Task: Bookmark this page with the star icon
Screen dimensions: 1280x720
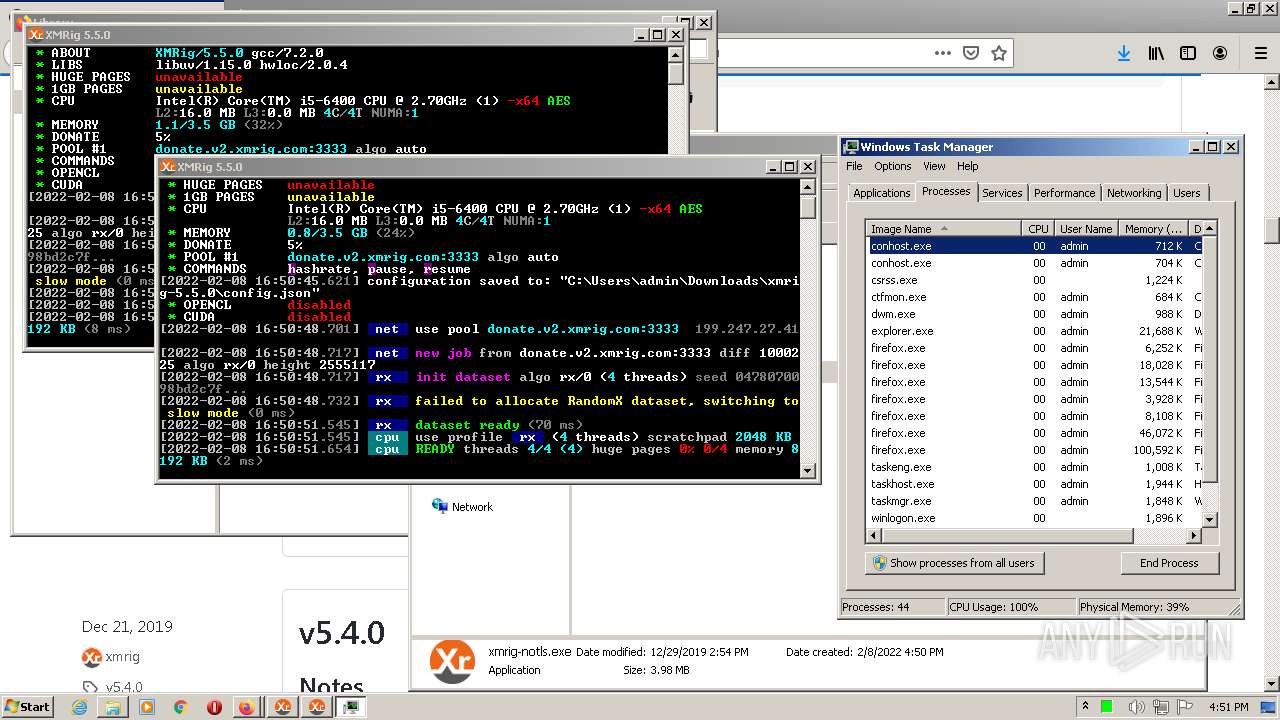Action: point(998,53)
